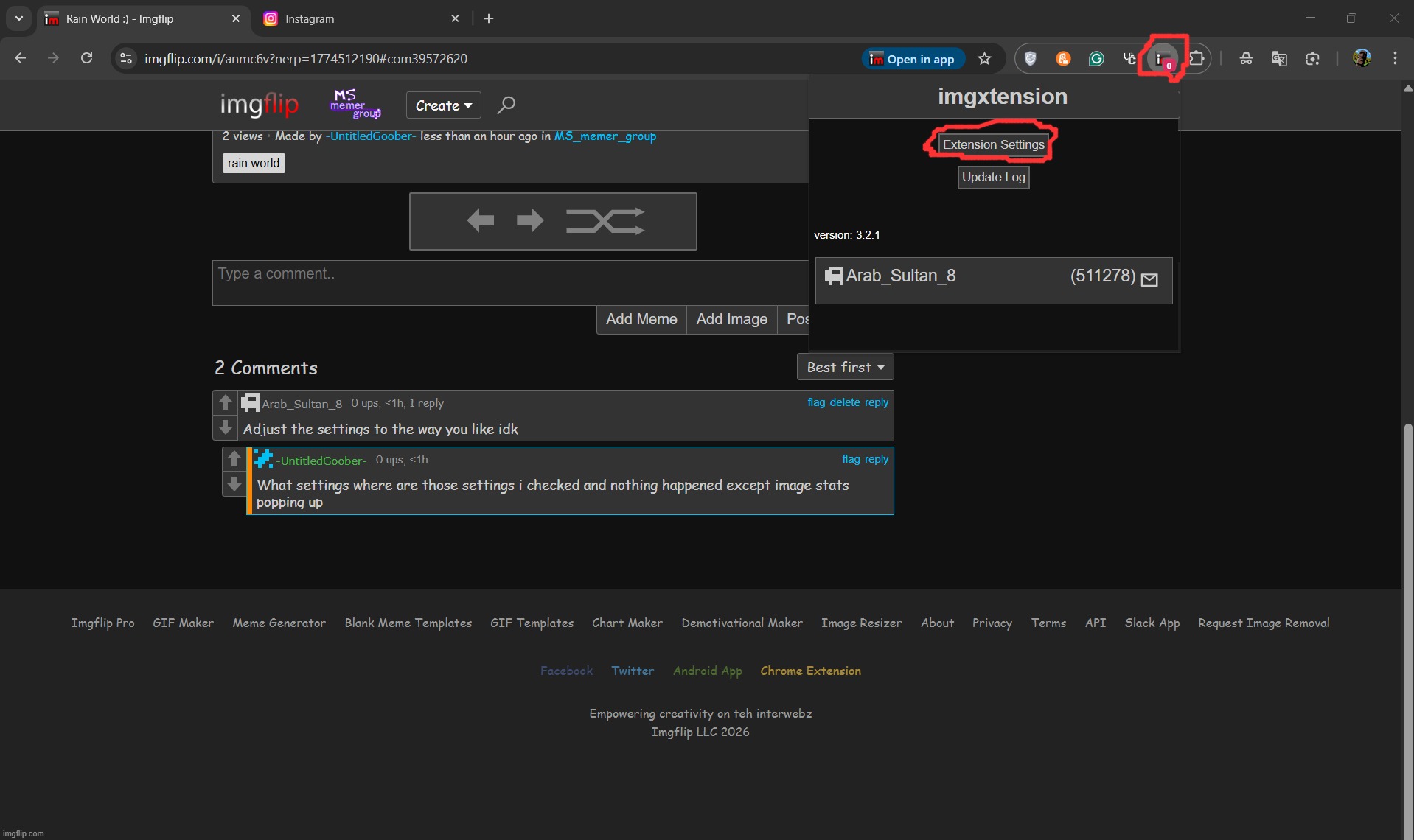Viewport: 1414px width, 840px height.
Task: Expand the Create dropdown menu
Action: (x=443, y=105)
